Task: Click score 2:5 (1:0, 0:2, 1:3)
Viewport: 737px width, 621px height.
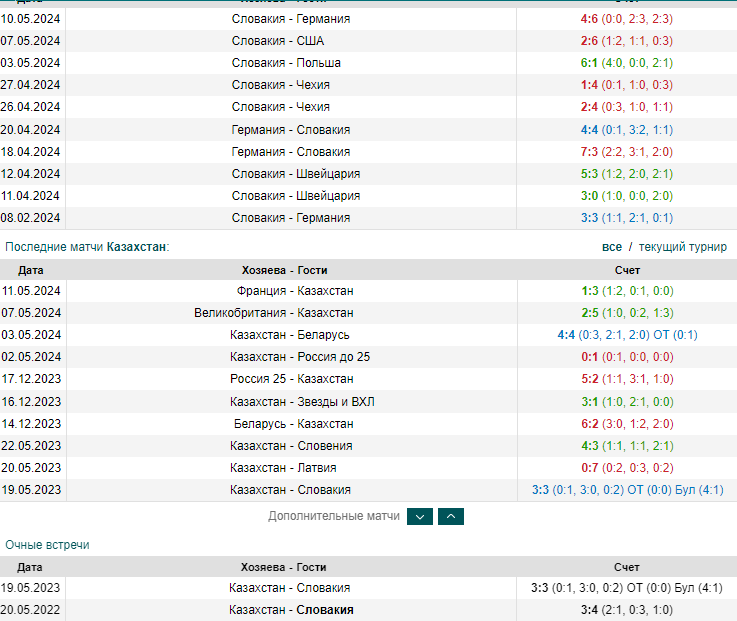Action: click(x=627, y=313)
